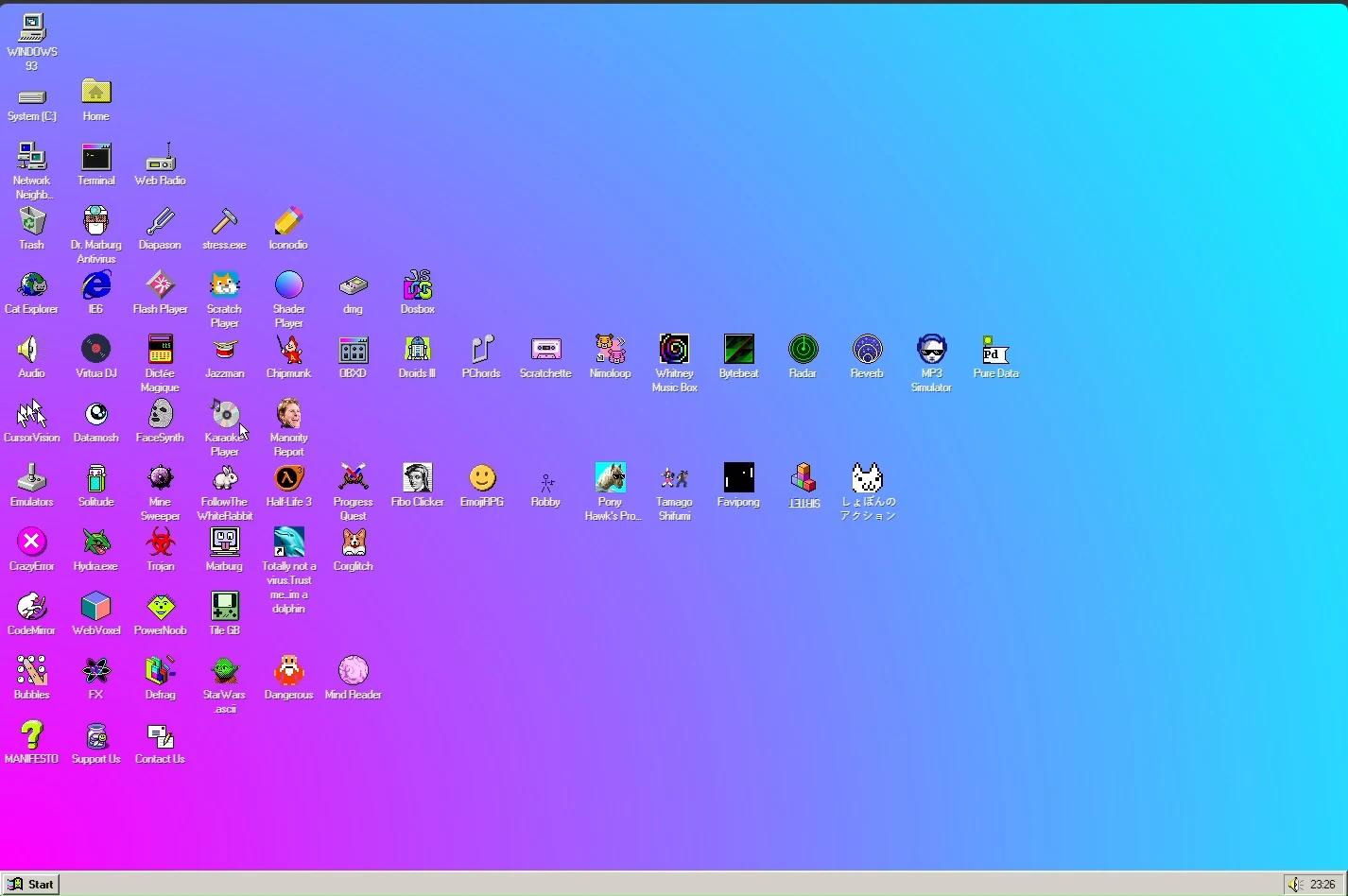Launch Reverb icon
Viewport: 1348px width, 896px height.
coord(867,350)
